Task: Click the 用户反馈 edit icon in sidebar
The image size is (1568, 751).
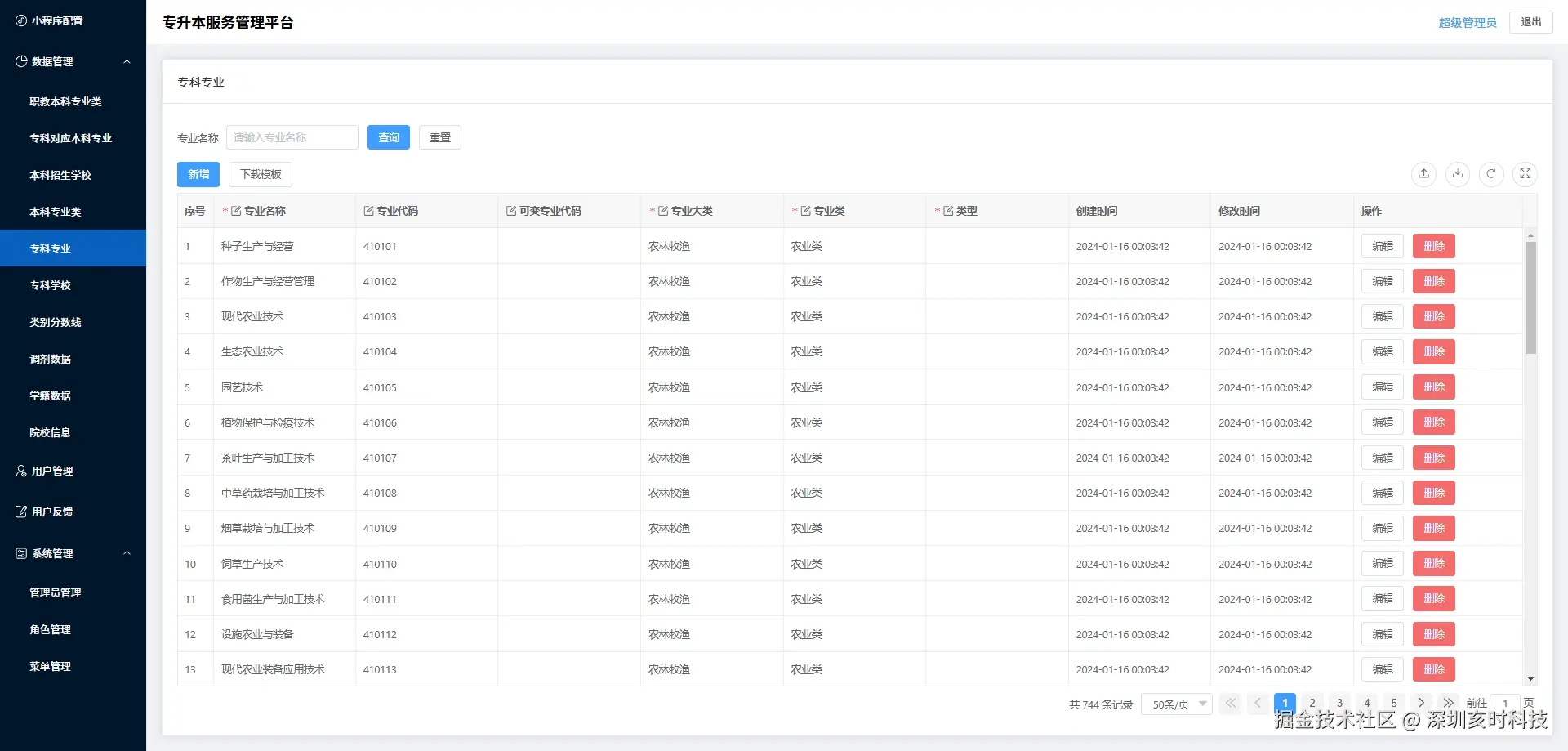Action: tap(21, 512)
